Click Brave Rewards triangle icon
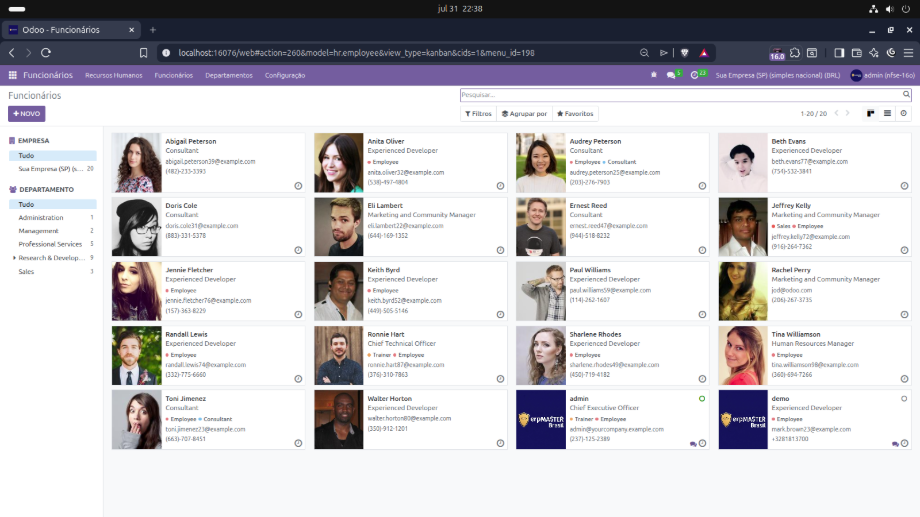This screenshot has height=517, width=920. pyautogui.click(x=703, y=53)
